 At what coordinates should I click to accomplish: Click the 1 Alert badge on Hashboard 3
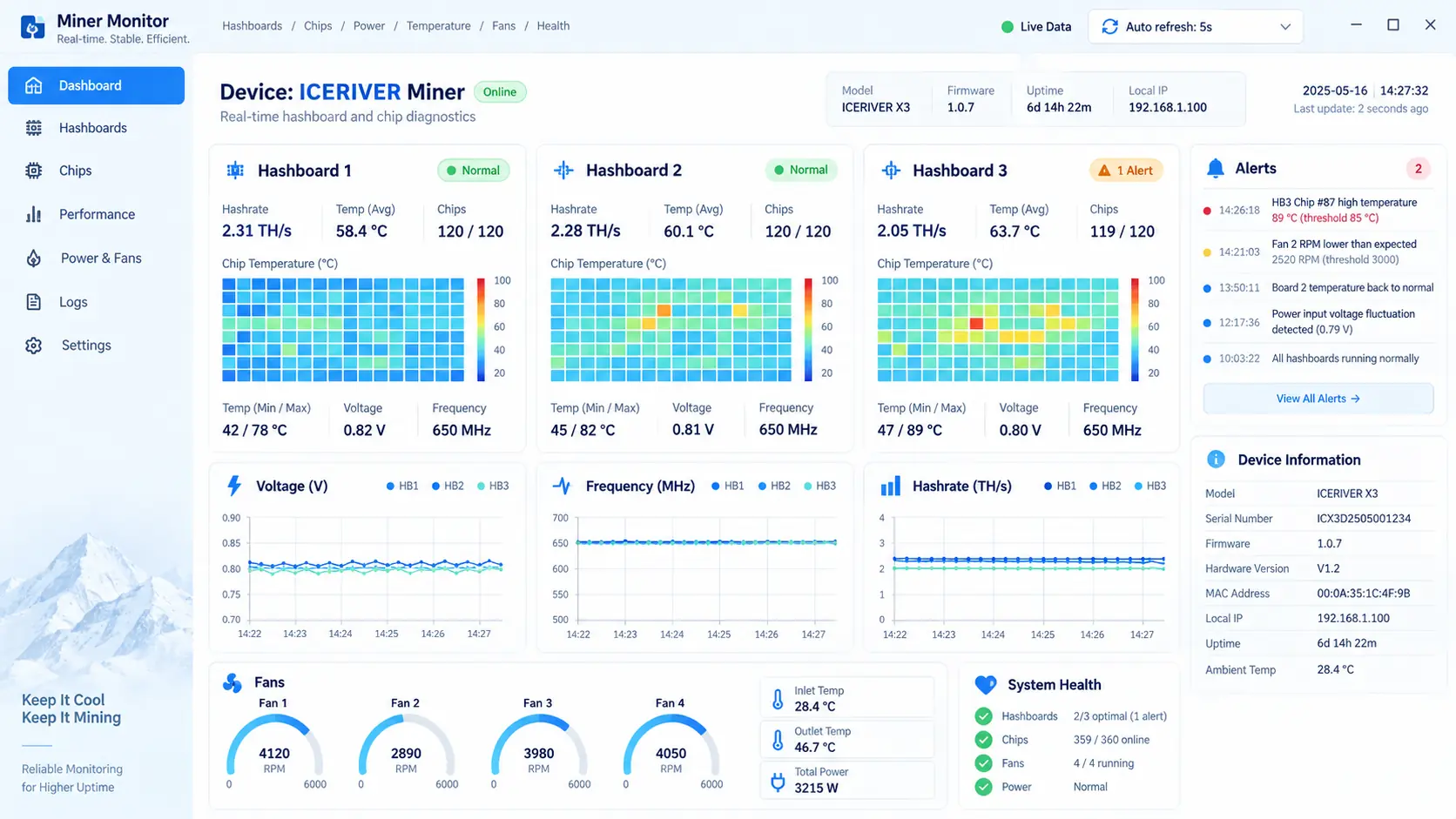pyautogui.click(x=1126, y=171)
